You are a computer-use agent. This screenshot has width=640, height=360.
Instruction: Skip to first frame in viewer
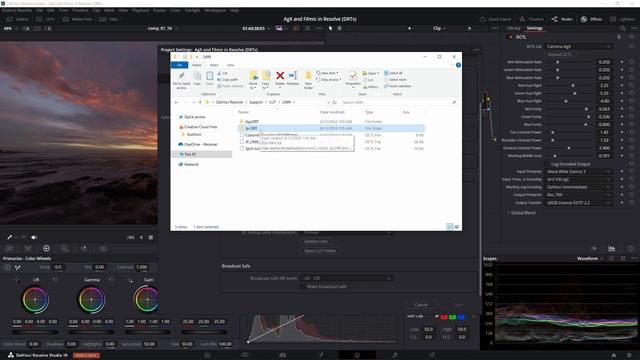(131, 237)
